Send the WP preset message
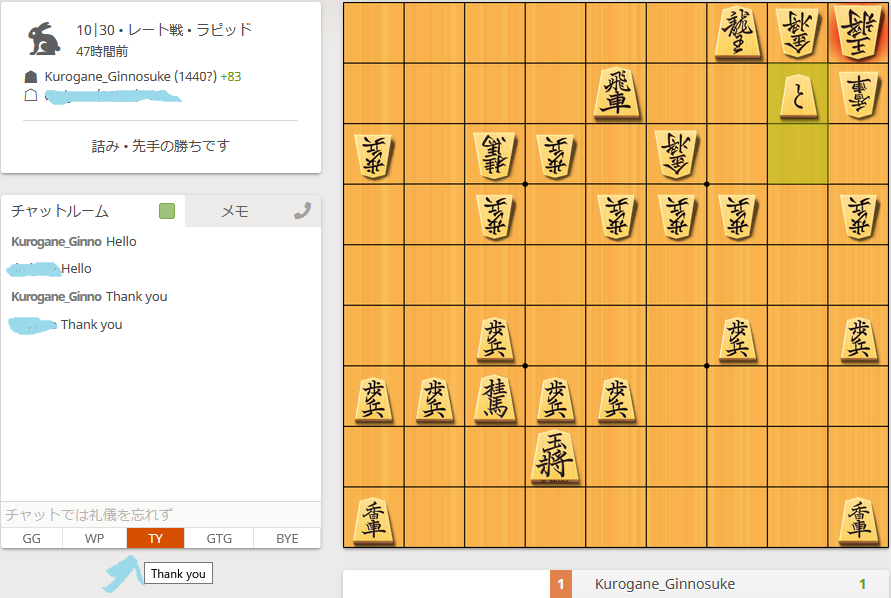The height and width of the screenshot is (598, 891). [x=94, y=538]
